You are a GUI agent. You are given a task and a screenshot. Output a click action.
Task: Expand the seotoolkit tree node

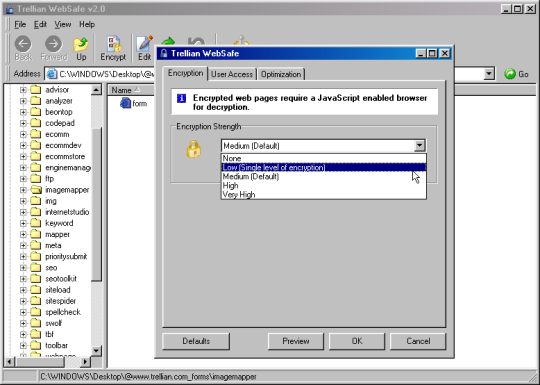click(x=23, y=279)
